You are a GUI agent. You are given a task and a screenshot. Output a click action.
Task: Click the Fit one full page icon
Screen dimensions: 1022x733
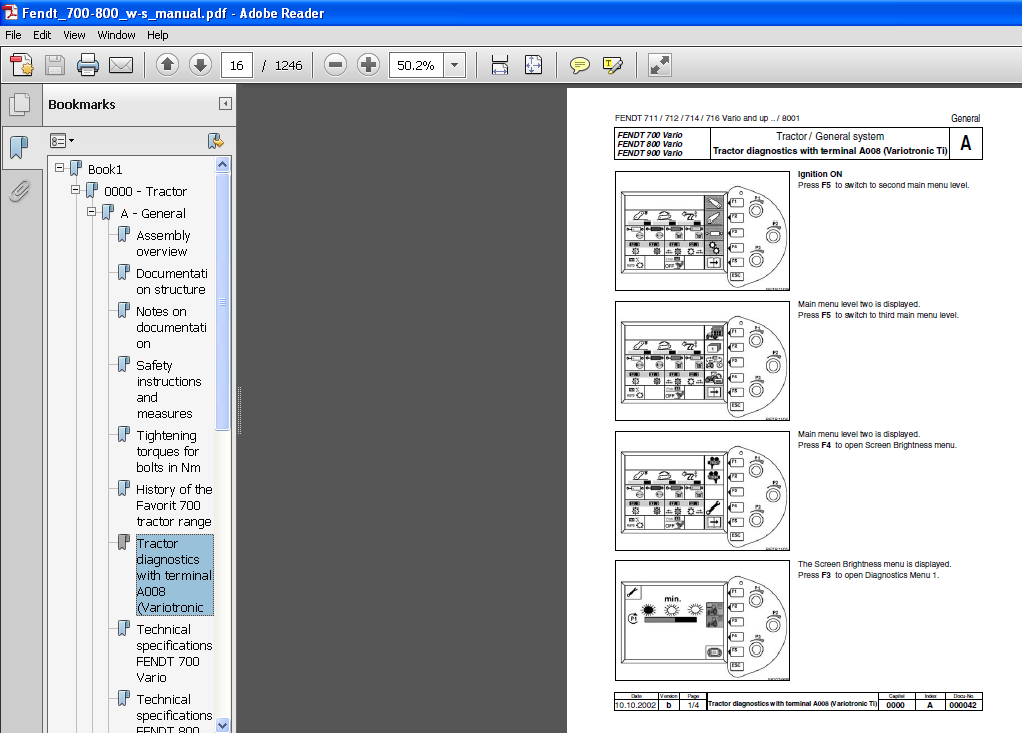point(533,65)
